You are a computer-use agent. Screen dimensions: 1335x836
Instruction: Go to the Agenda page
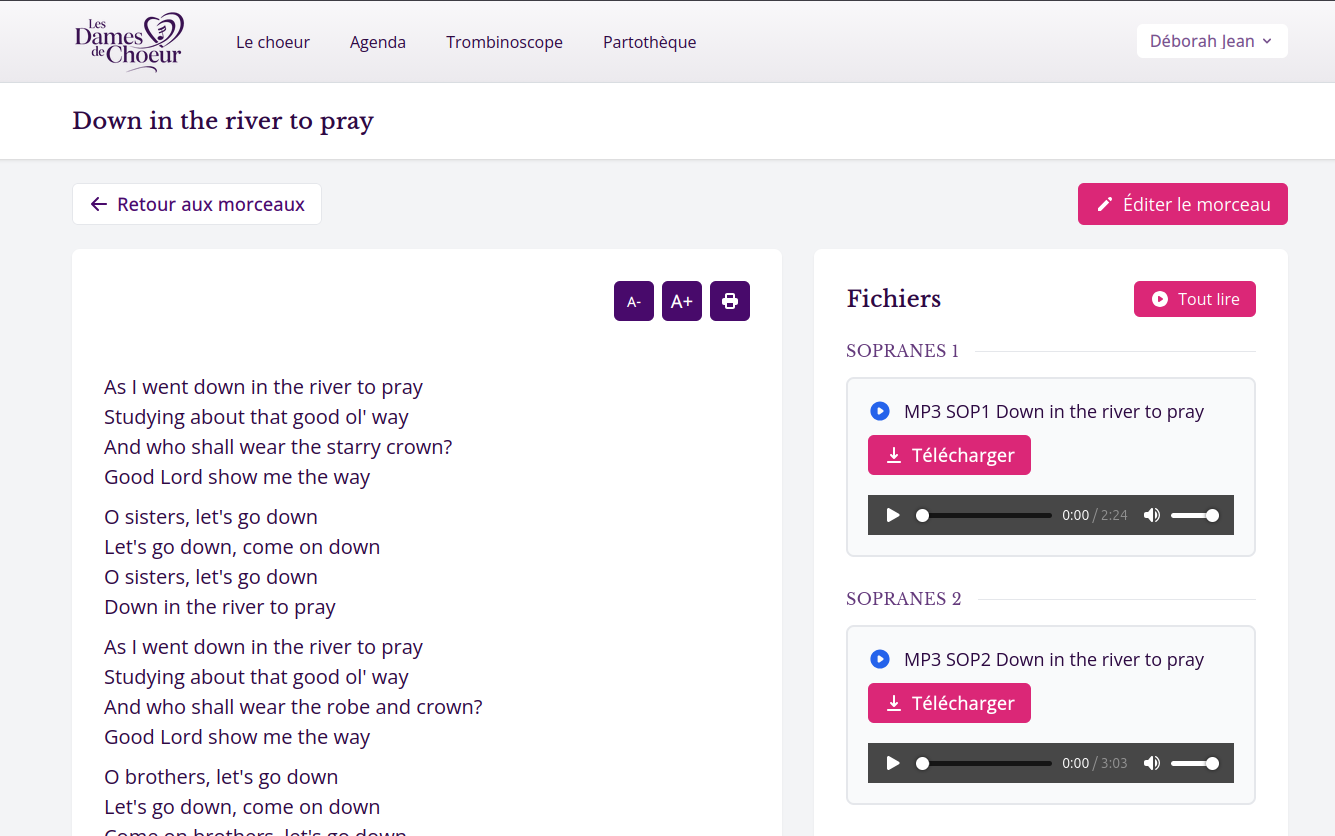378,42
